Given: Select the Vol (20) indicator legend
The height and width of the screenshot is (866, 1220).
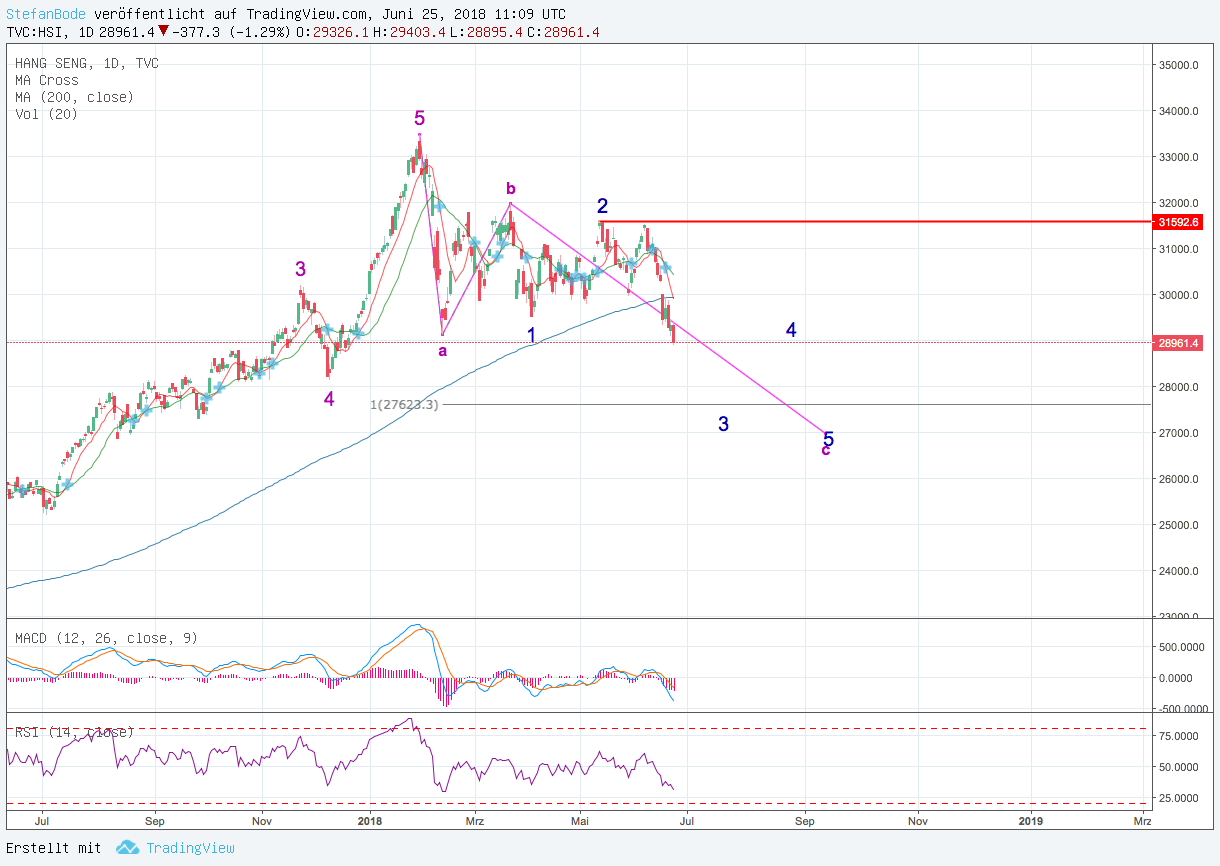Looking at the screenshot, I should click(x=47, y=114).
